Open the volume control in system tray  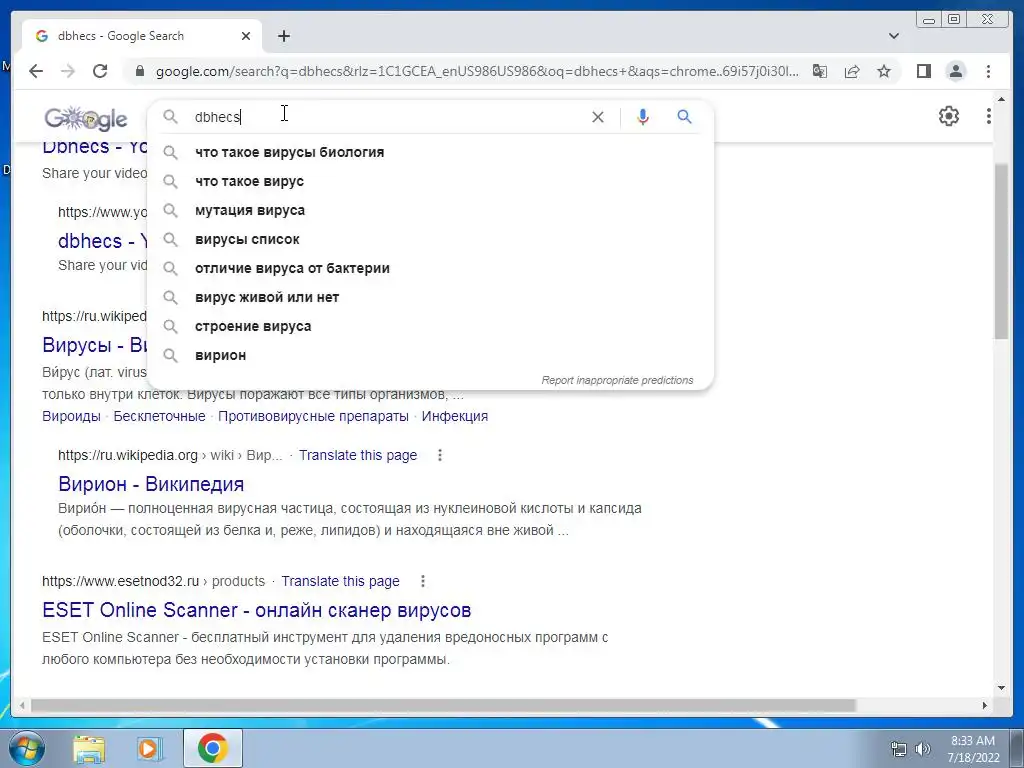[x=923, y=749]
